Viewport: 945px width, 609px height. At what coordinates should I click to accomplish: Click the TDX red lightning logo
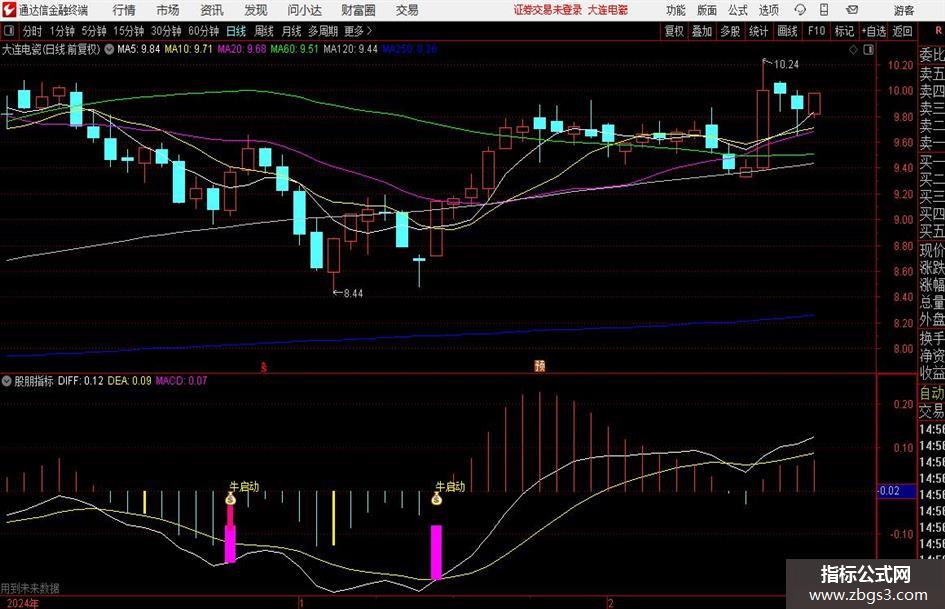point(9,10)
